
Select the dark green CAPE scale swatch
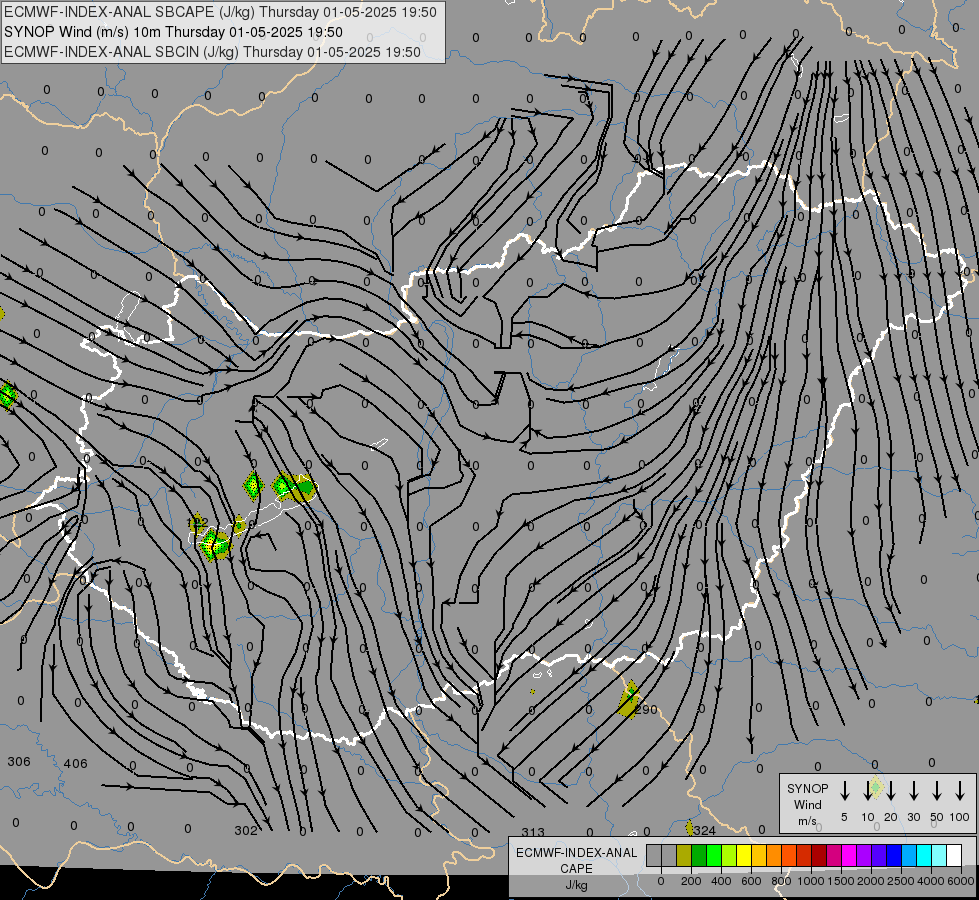coord(699,856)
